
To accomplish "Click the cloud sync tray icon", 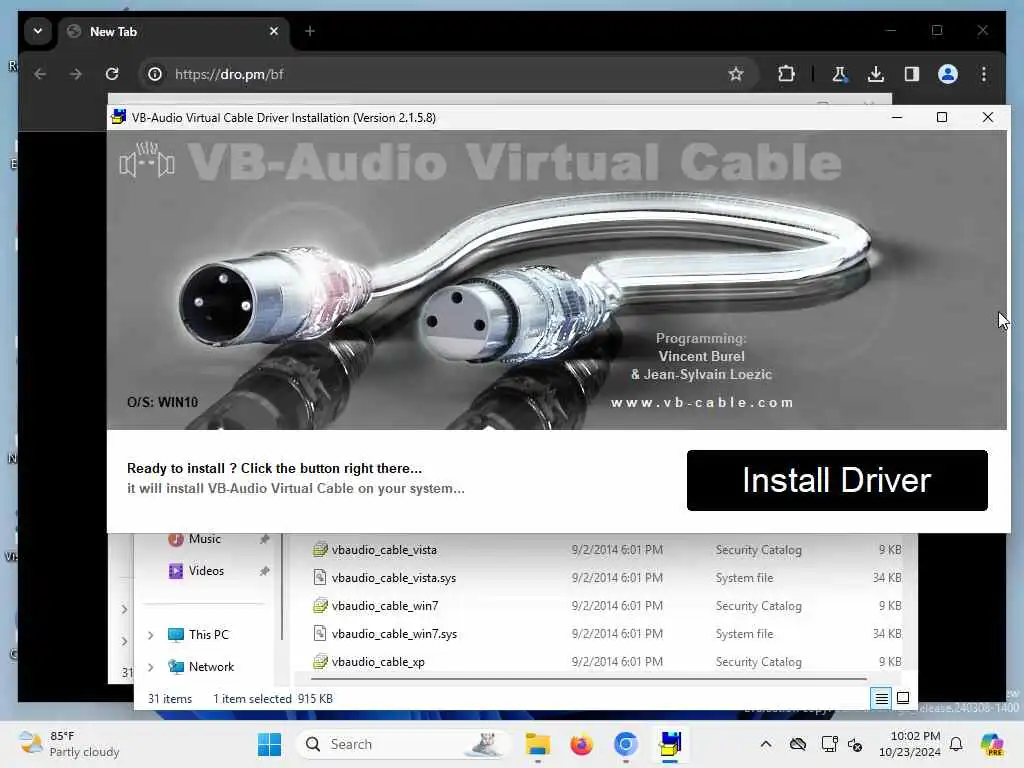I will [x=797, y=744].
